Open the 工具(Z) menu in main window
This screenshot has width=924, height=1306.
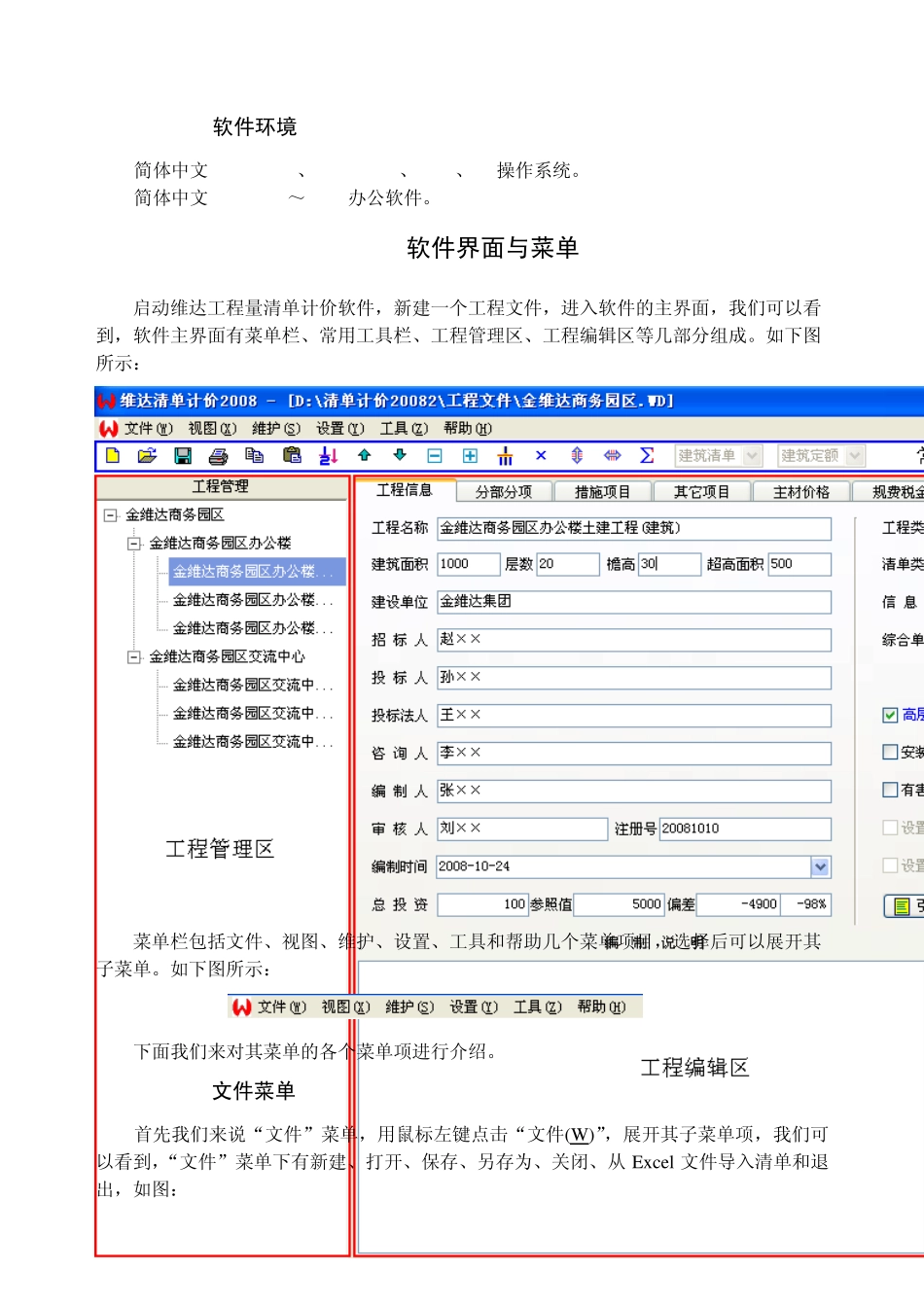point(404,428)
